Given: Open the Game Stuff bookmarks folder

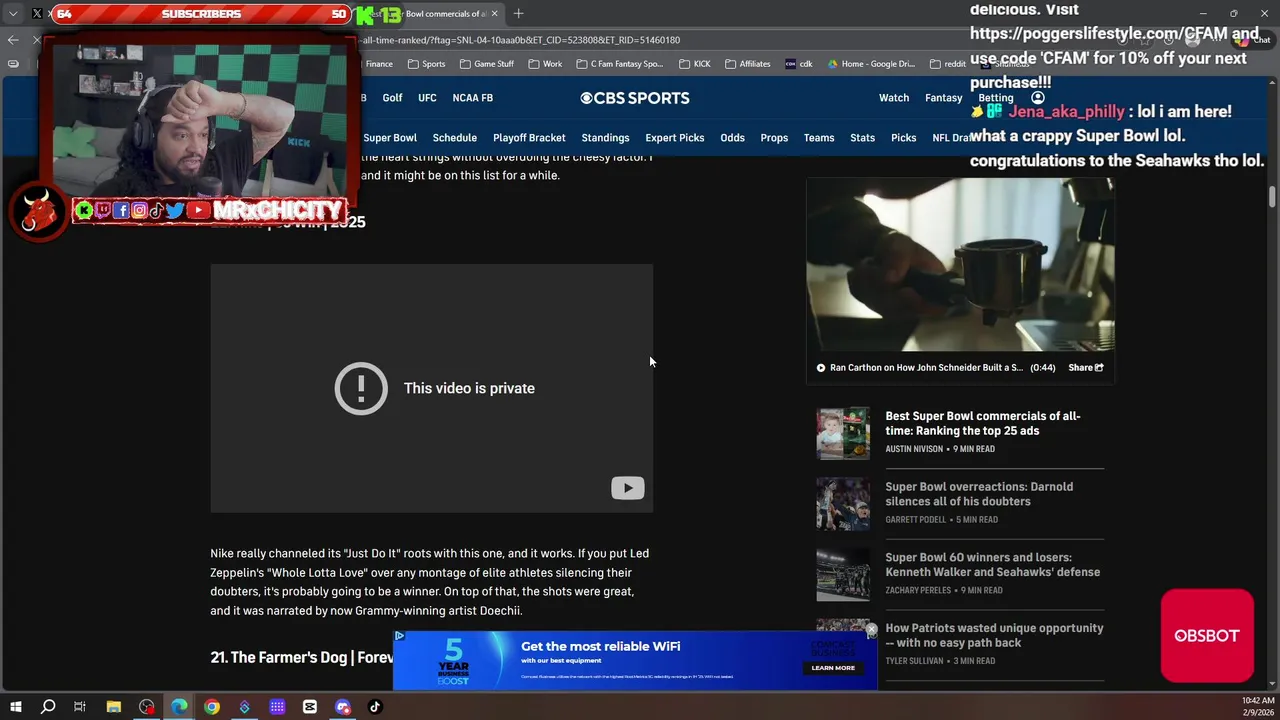Looking at the screenshot, I should click(x=486, y=64).
